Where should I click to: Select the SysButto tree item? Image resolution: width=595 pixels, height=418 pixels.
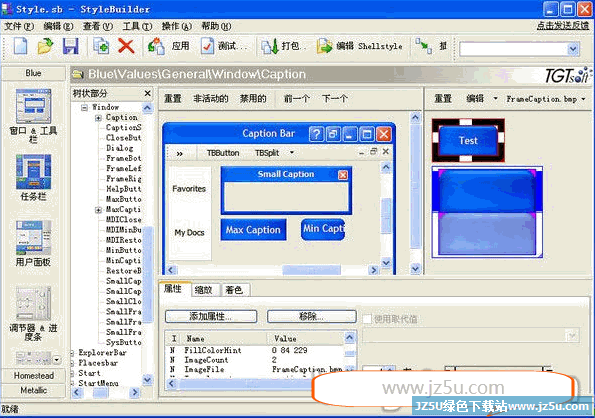coord(123,342)
